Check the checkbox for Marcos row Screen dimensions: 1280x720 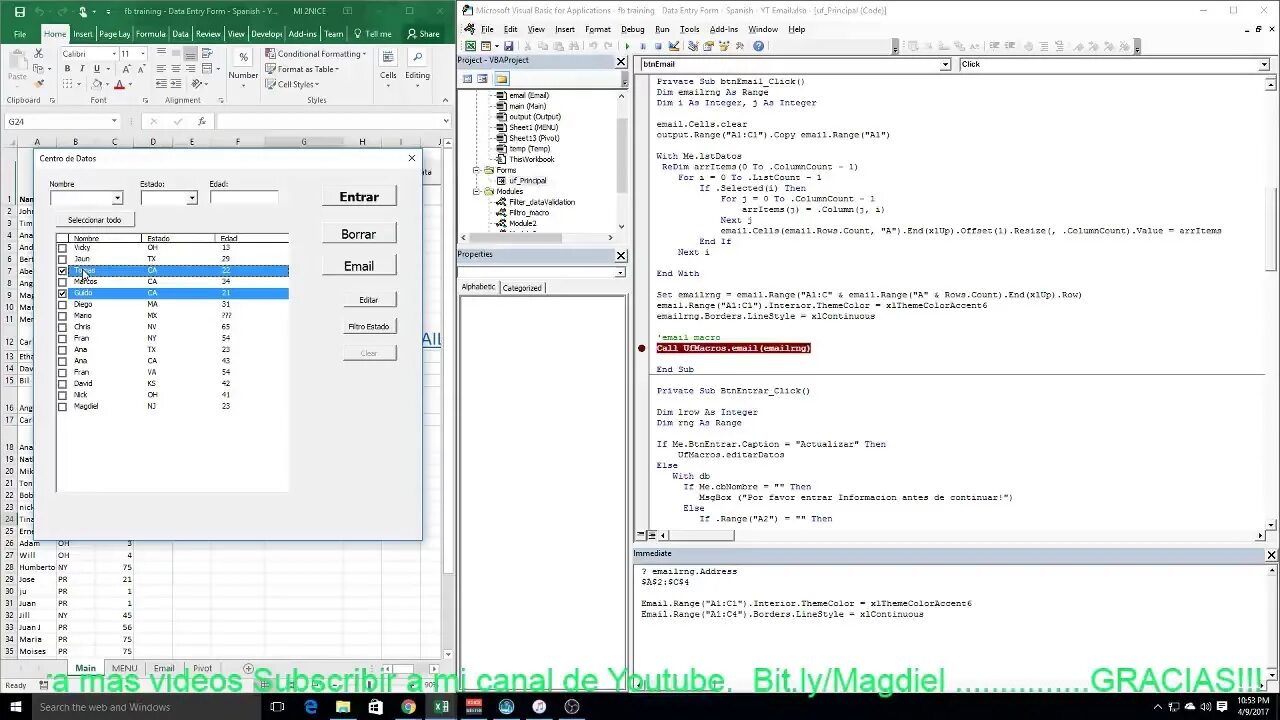point(62,282)
